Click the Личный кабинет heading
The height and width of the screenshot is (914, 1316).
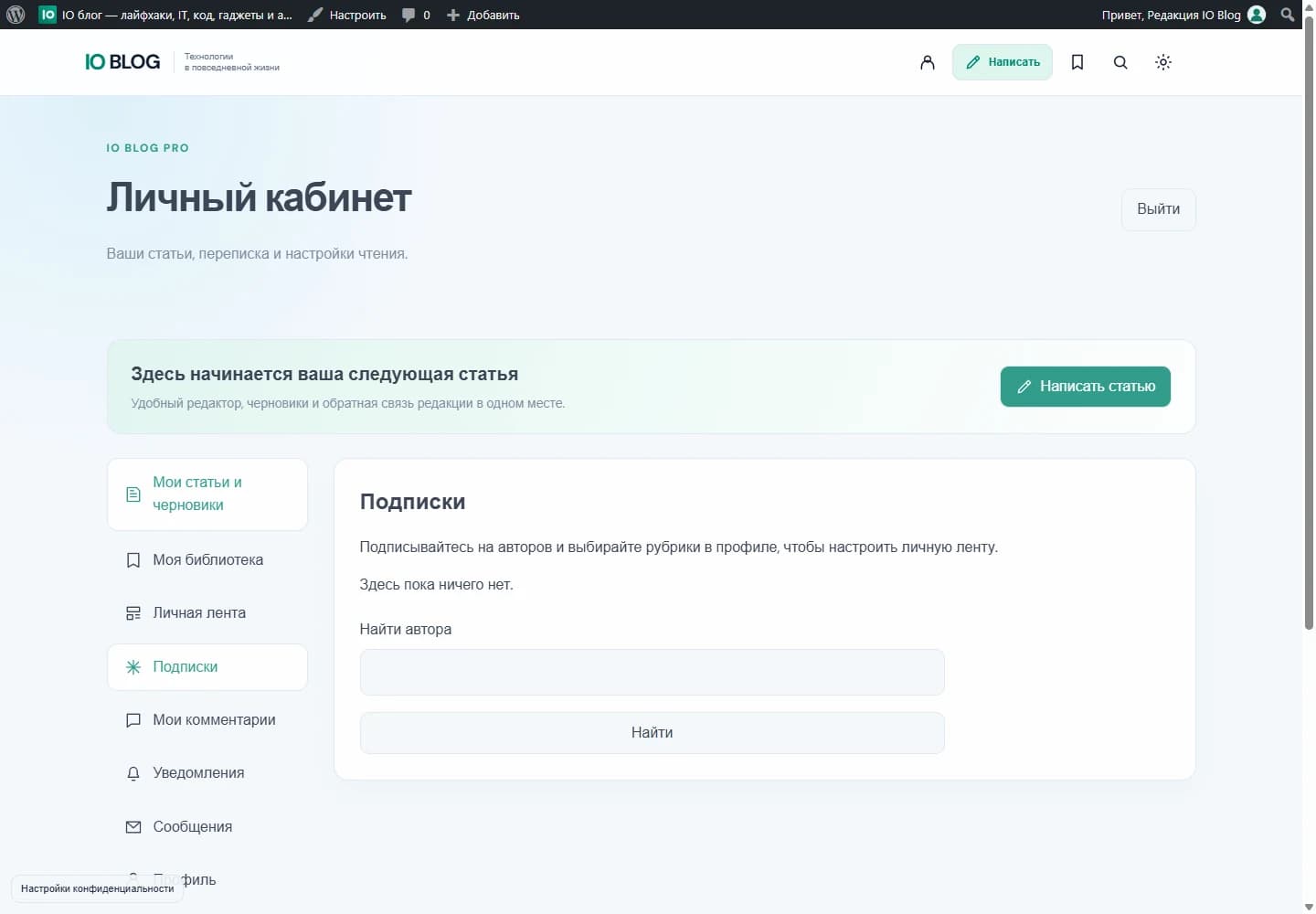tap(259, 197)
